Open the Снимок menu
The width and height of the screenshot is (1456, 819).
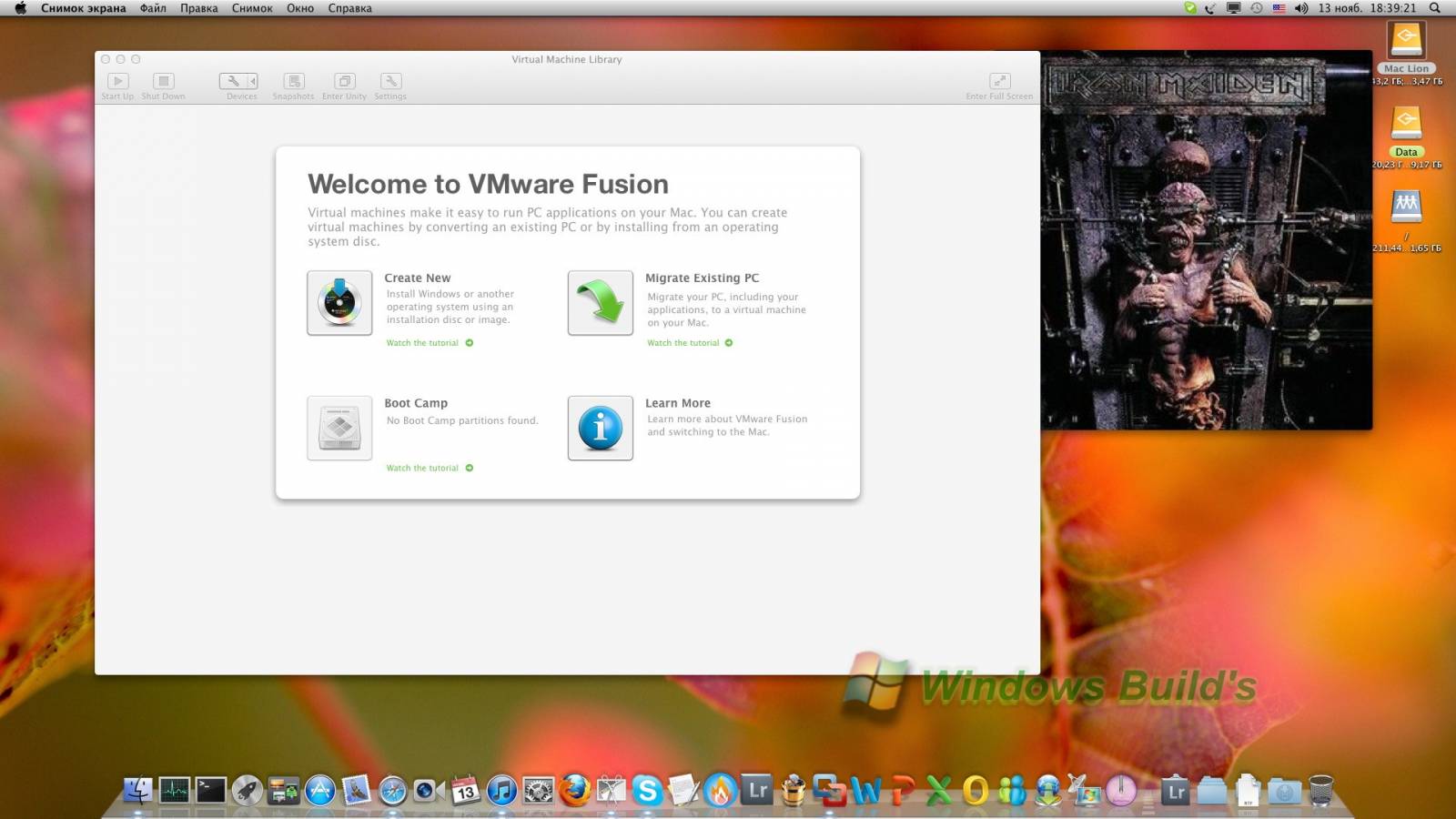pyautogui.click(x=252, y=8)
